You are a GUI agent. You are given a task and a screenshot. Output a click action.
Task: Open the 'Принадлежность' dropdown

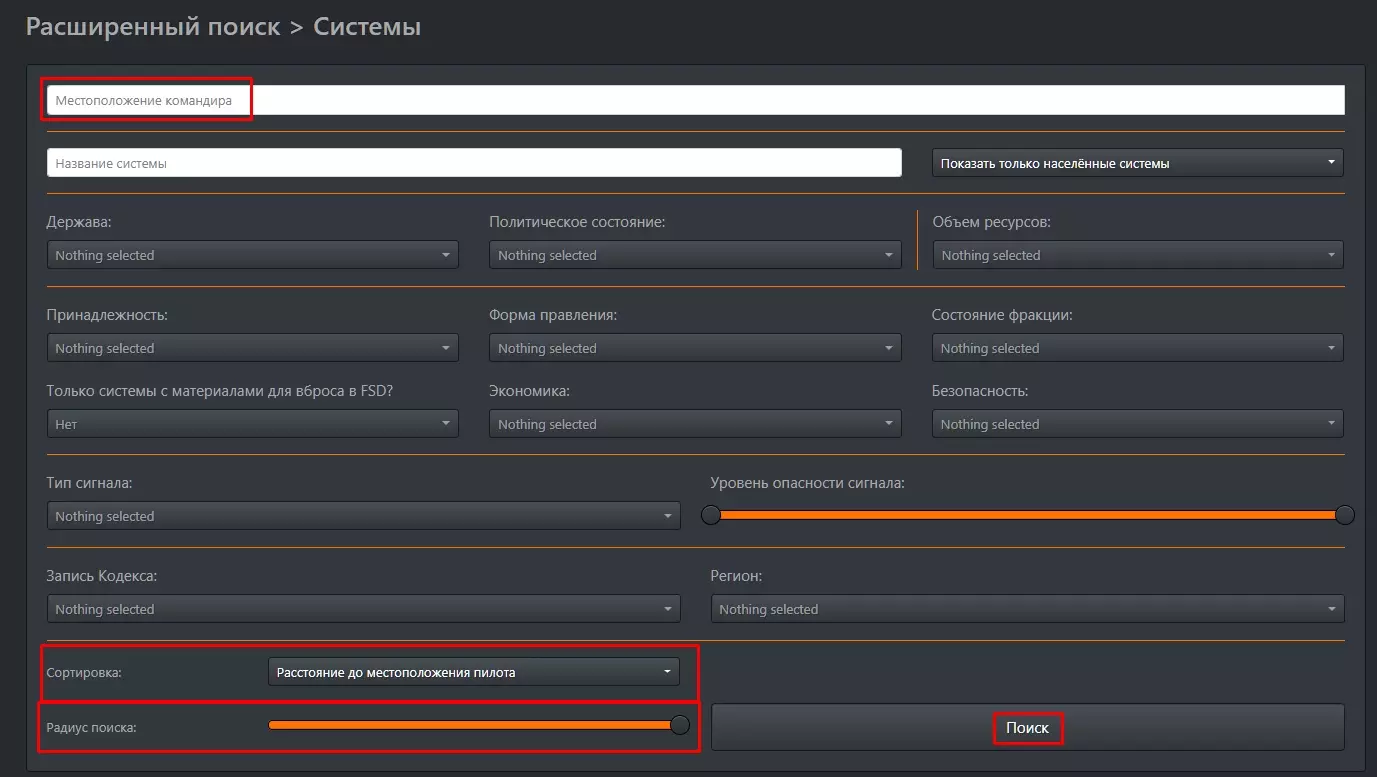pyautogui.click(x=252, y=348)
